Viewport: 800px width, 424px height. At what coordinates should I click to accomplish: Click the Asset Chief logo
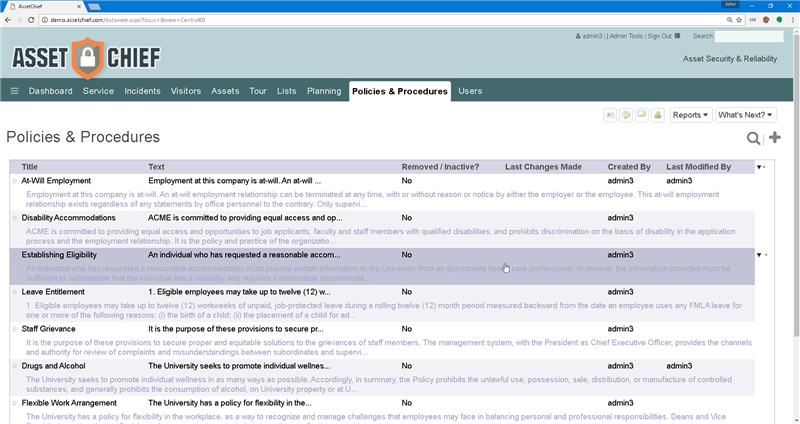pyautogui.click(x=86, y=58)
